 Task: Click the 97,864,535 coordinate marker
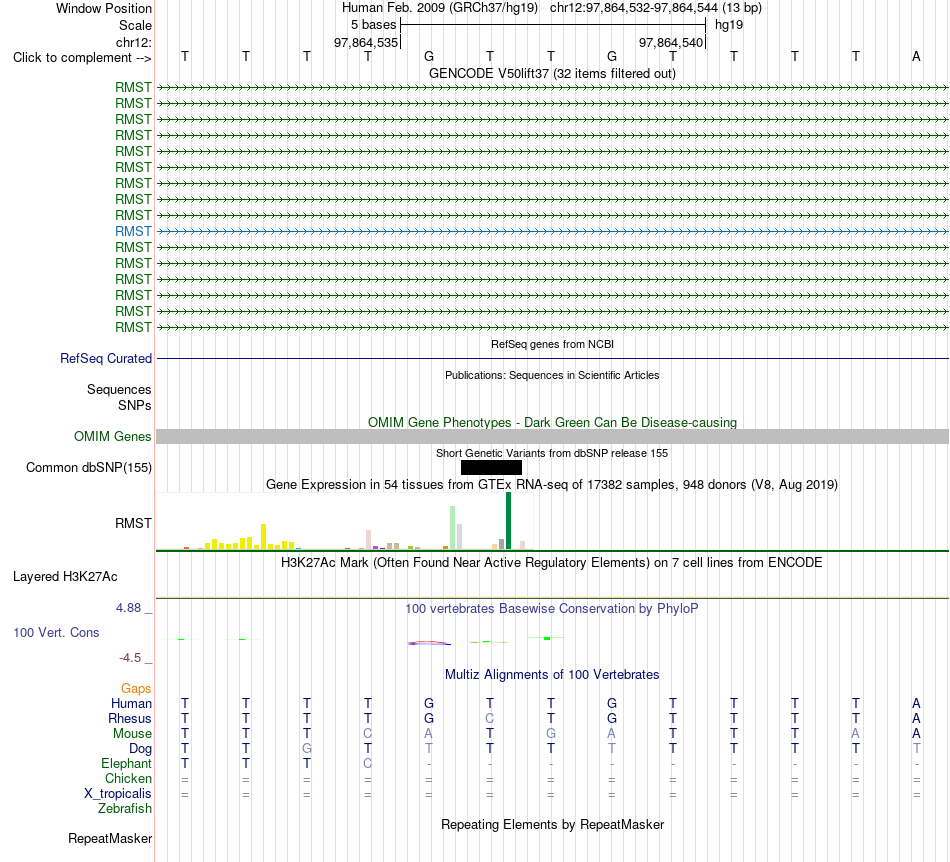tap(366, 42)
